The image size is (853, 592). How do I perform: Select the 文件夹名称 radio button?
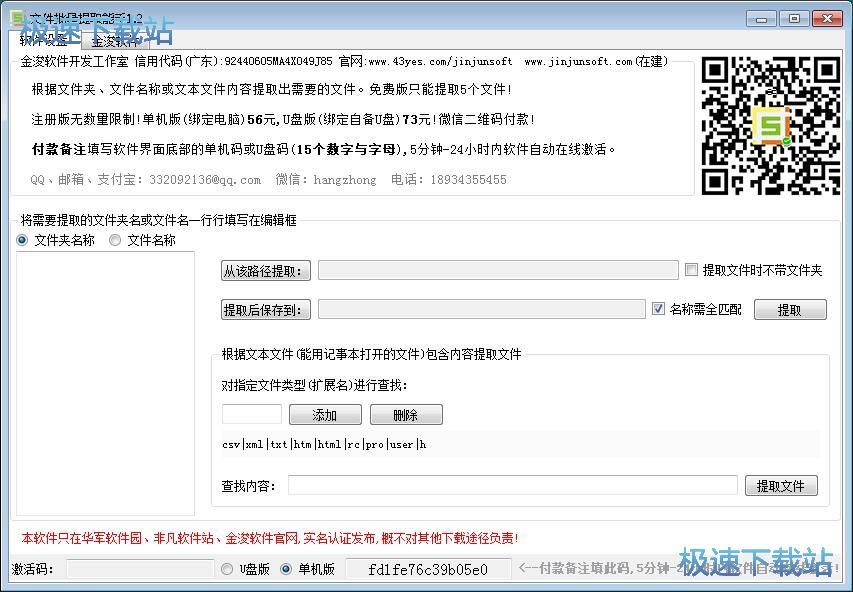56,240
